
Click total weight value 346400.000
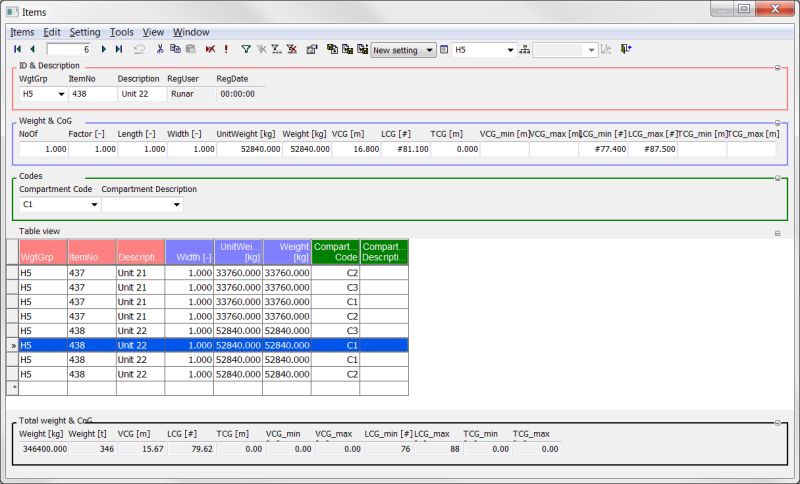43,449
